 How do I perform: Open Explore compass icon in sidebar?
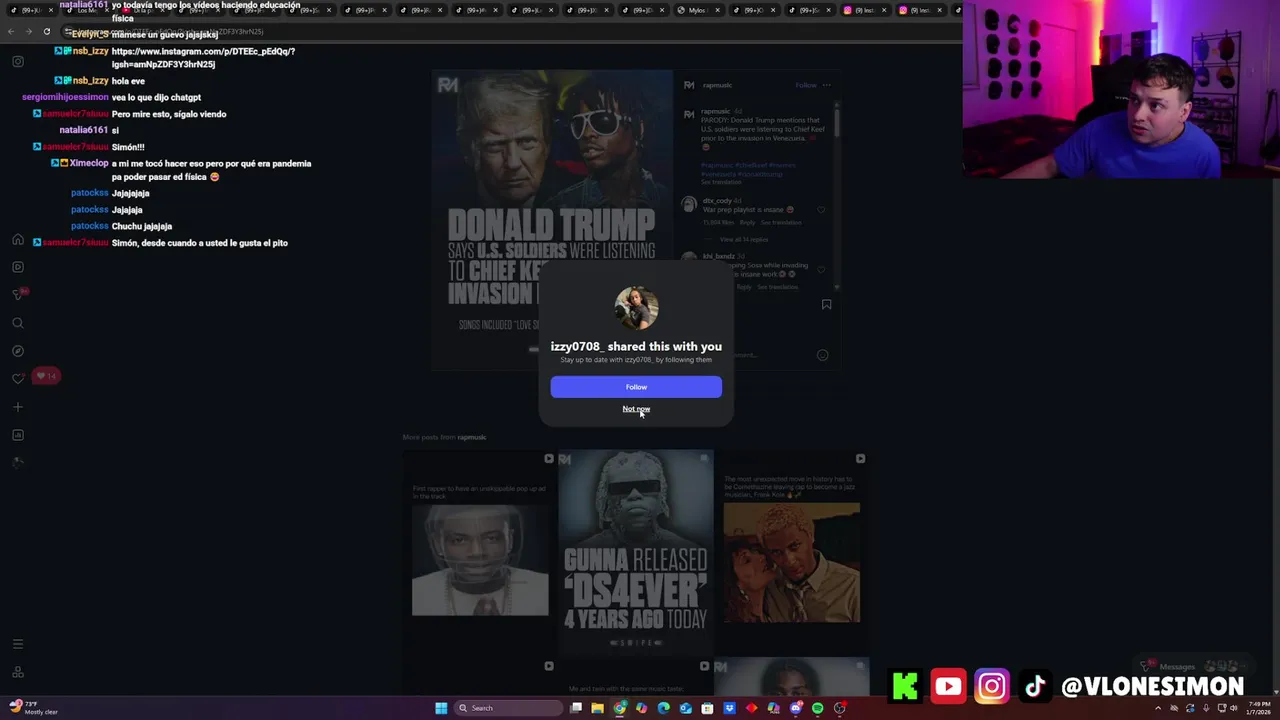coord(18,351)
